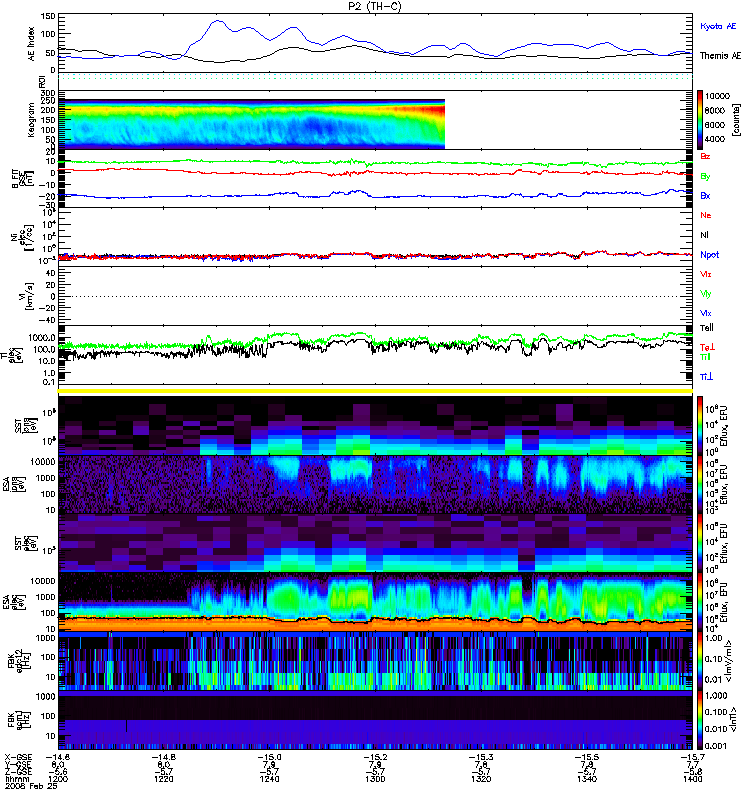Select the blue Npot legend label
Image resolution: width=750 pixels, height=800 pixels.
pyautogui.click(x=709, y=255)
